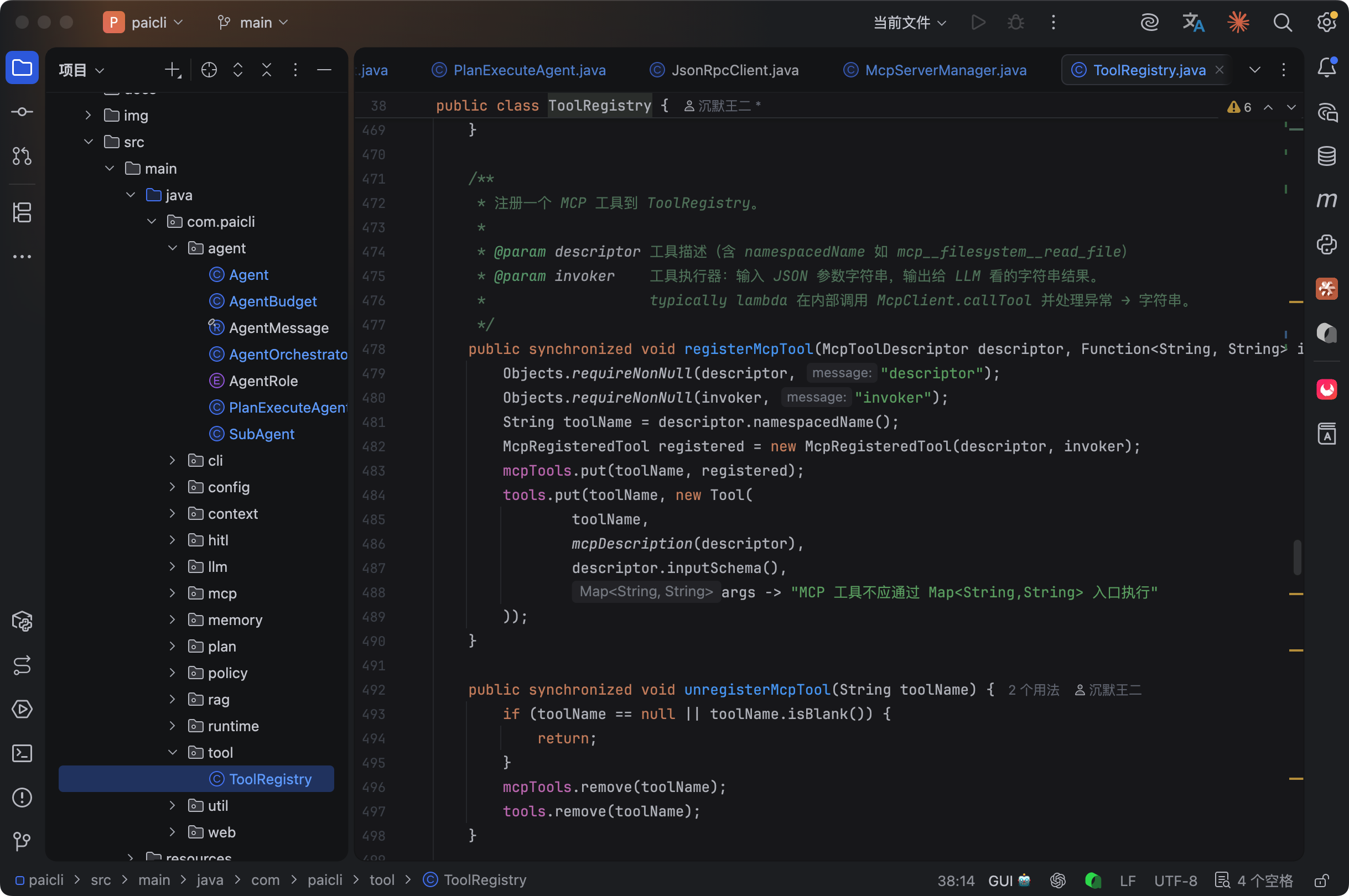
Task: Open AI chat tool window
Action: pyautogui.click(x=1326, y=112)
